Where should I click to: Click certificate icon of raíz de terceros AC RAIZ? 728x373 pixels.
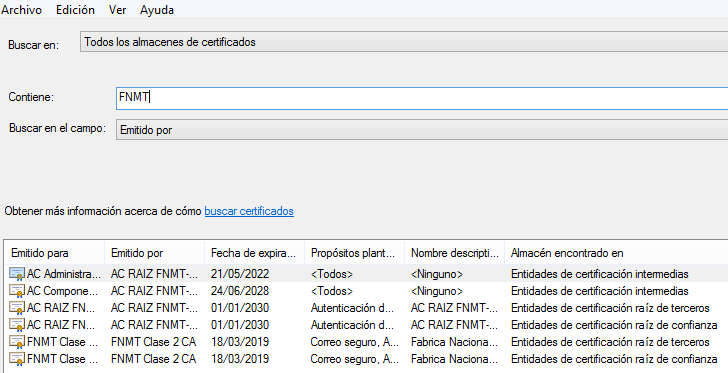point(17,308)
